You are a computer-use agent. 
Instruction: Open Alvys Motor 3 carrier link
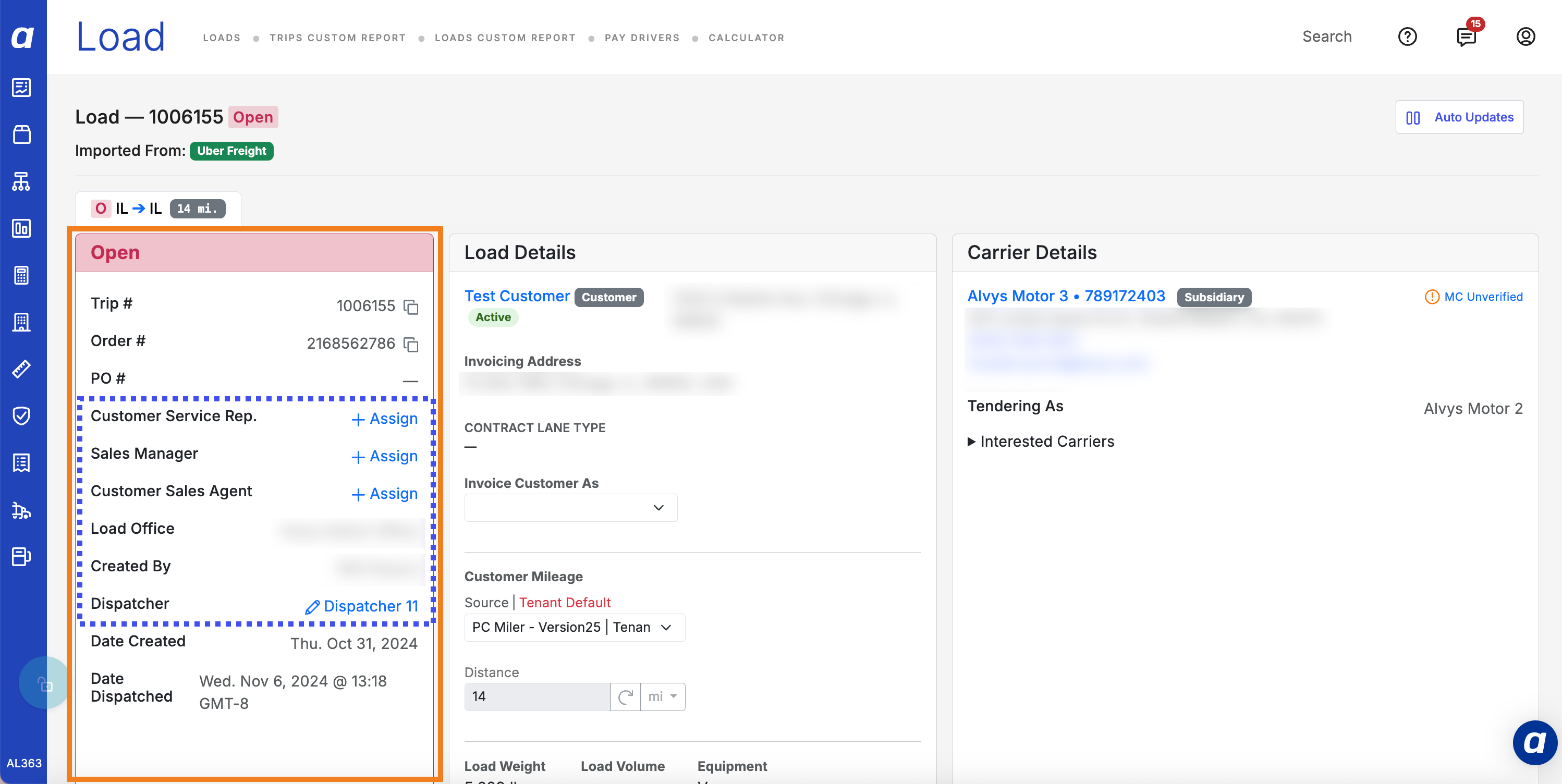pos(1066,296)
